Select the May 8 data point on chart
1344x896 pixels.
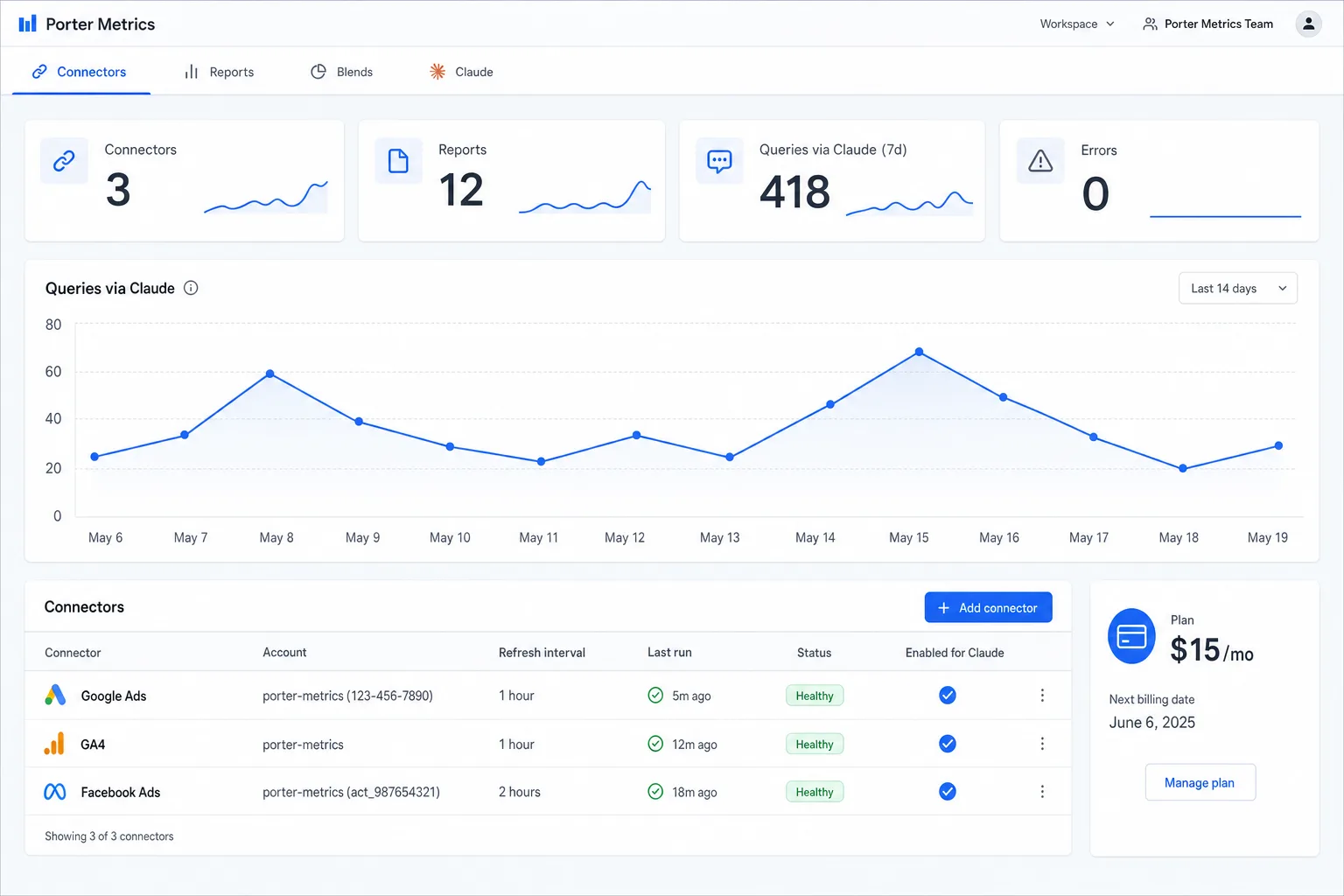point(270,374)
